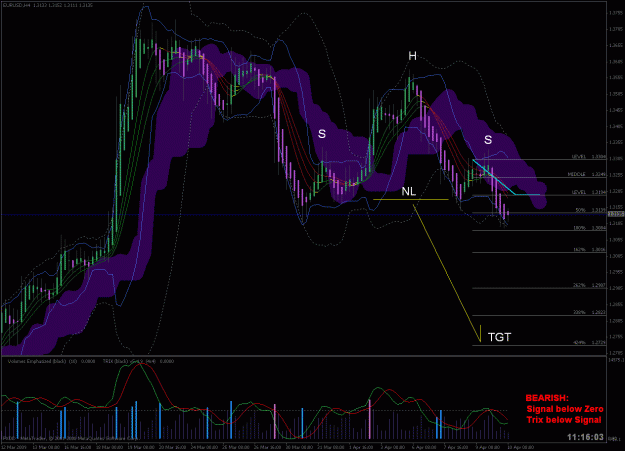Click the right shoulder 'S' label
This screenshot has height=451, width=625.
click(488, 140)
